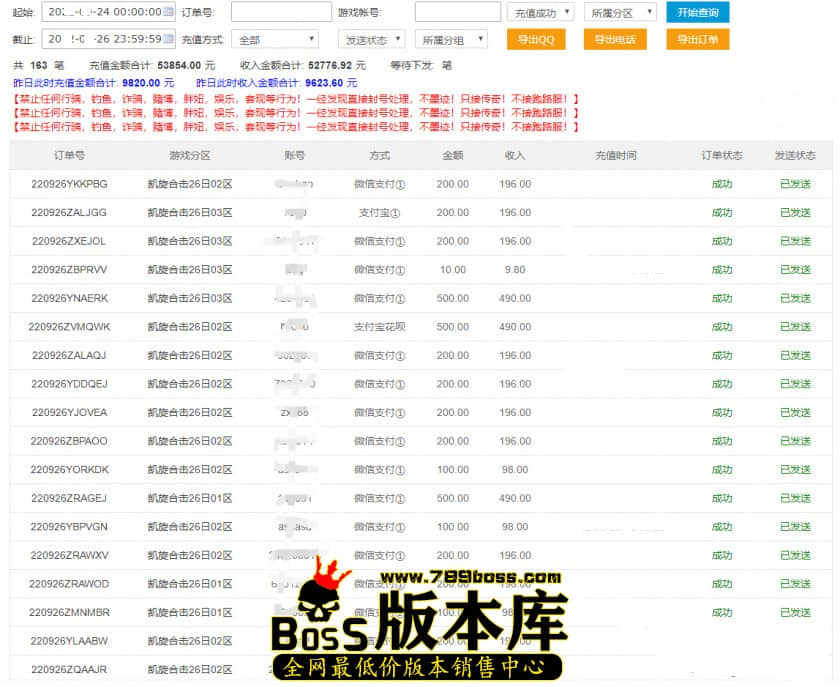Screen dimensions: 840x687
Task: Open the end date calendar picker icon
Action: coord(167,39)
